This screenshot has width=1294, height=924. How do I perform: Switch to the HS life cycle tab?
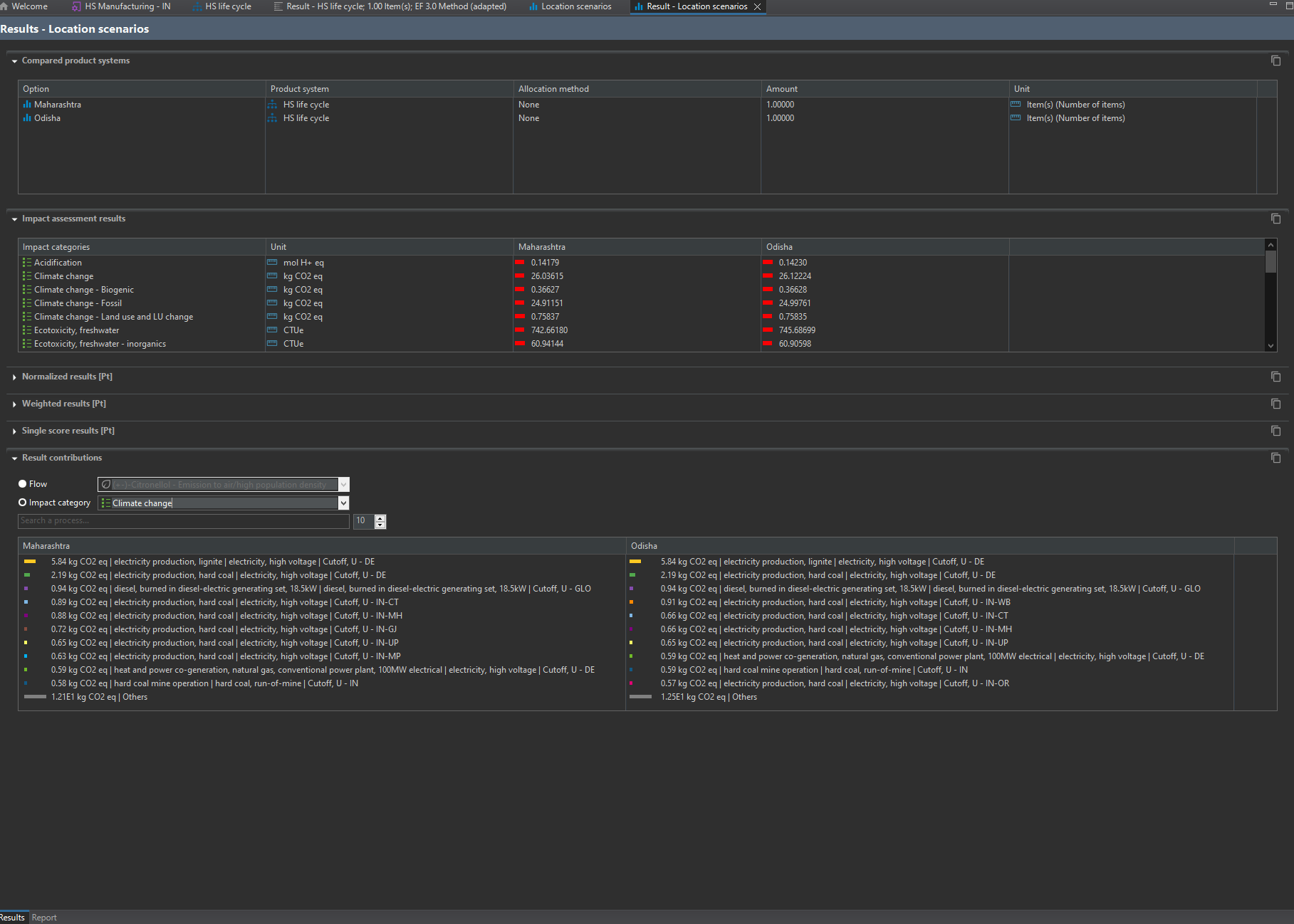(227, 6)
